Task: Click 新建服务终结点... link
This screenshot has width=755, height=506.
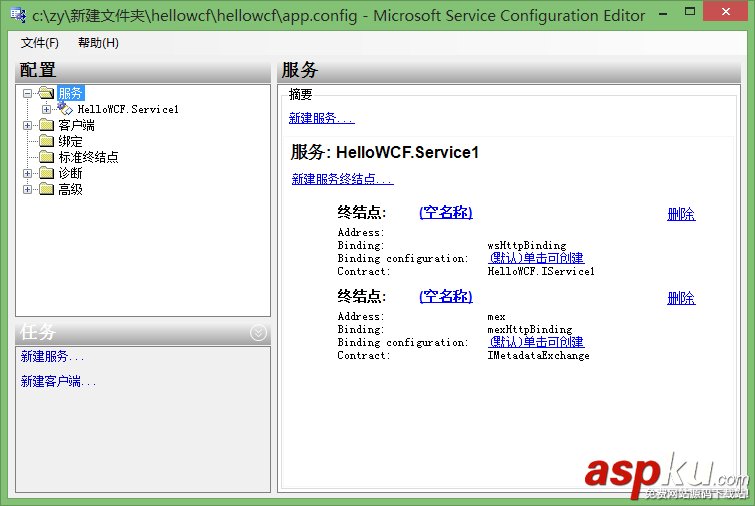Action: (x=342, y=179)
